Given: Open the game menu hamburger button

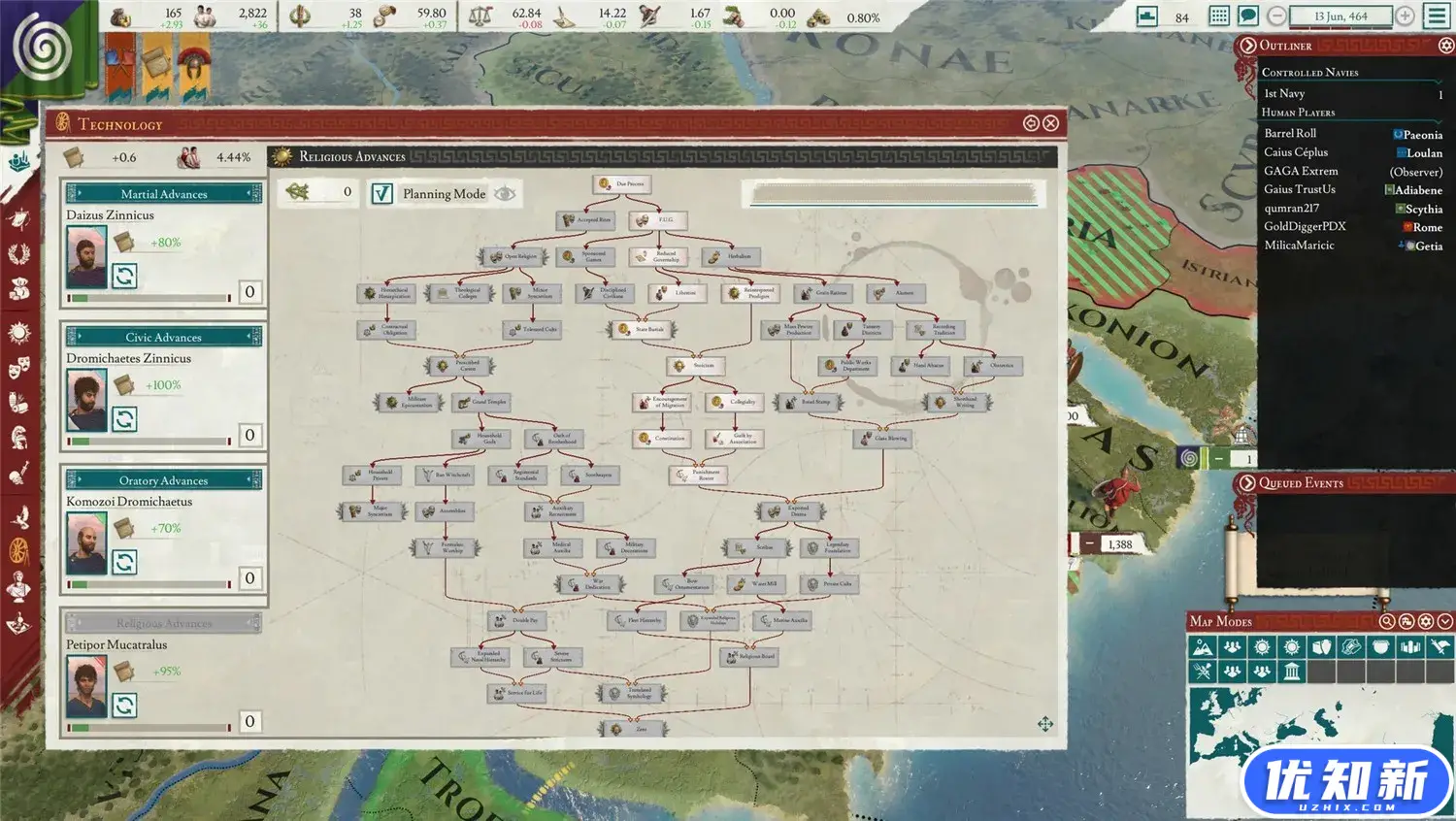Looking at the screenshot, I should [x=1438, y=16].
